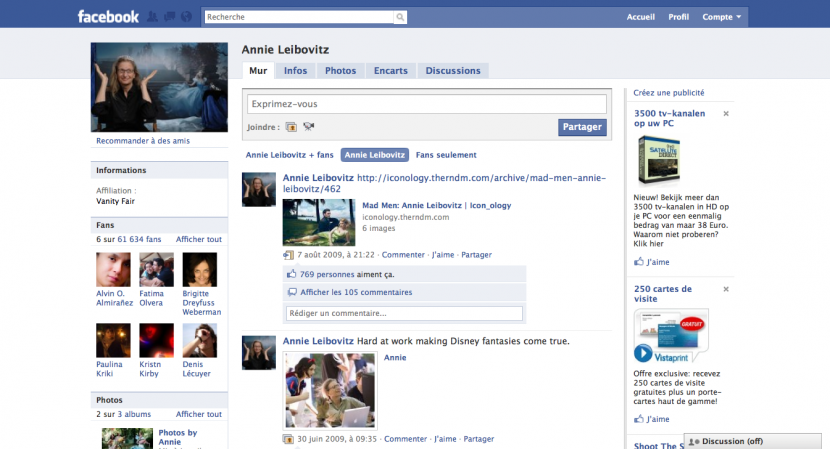
Task: Click the Créez une publicité link
Action: pos(669,93)
